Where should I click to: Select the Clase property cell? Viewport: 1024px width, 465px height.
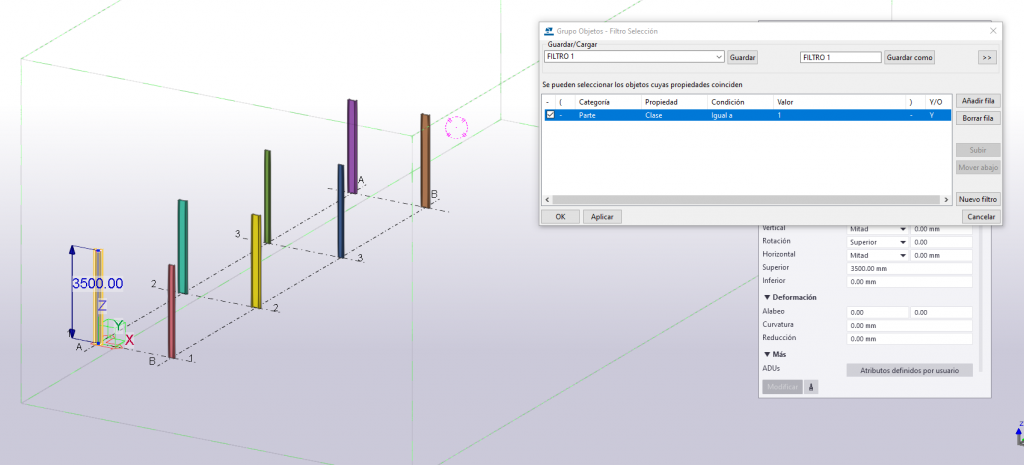click(675, 115)
